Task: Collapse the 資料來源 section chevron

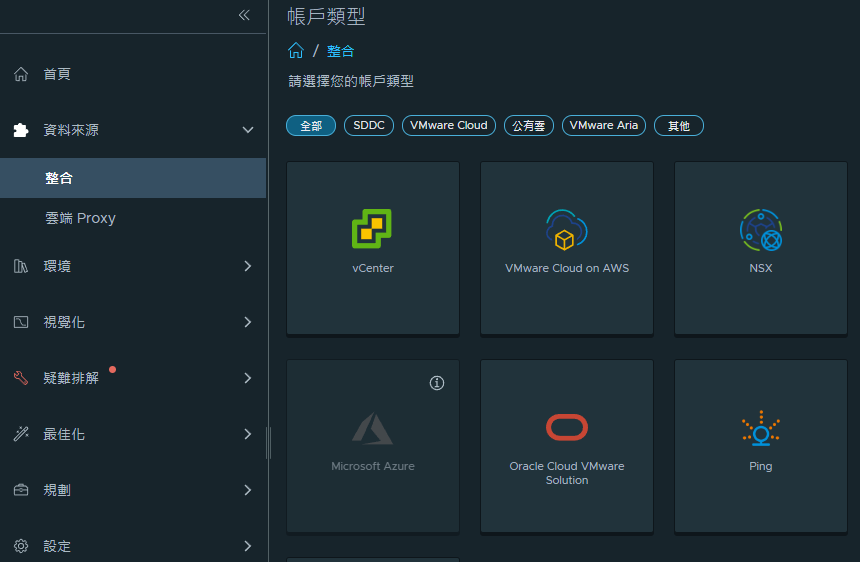Action: (x=248, y=130)
